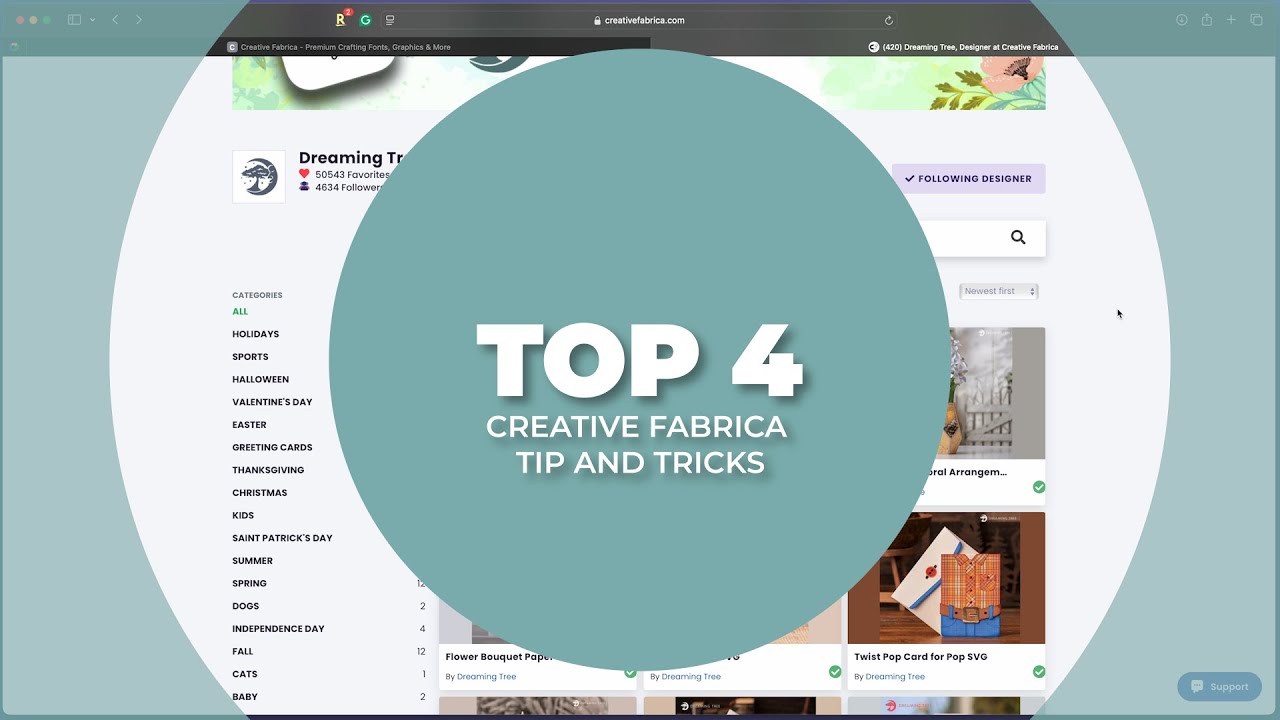Choose the CATS category

pos(244,674)
